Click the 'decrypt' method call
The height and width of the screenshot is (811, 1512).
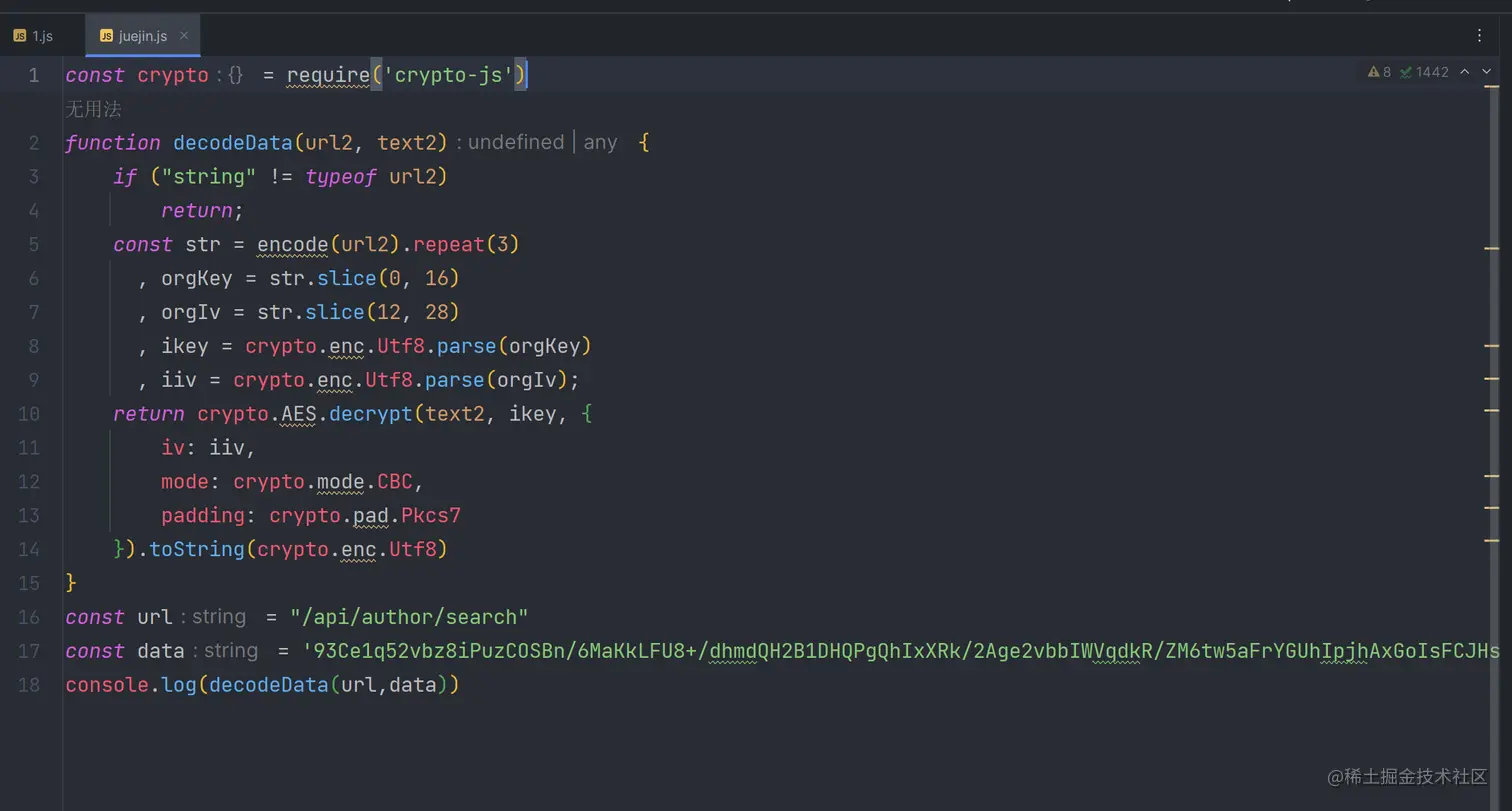click(x=371, y=415)
